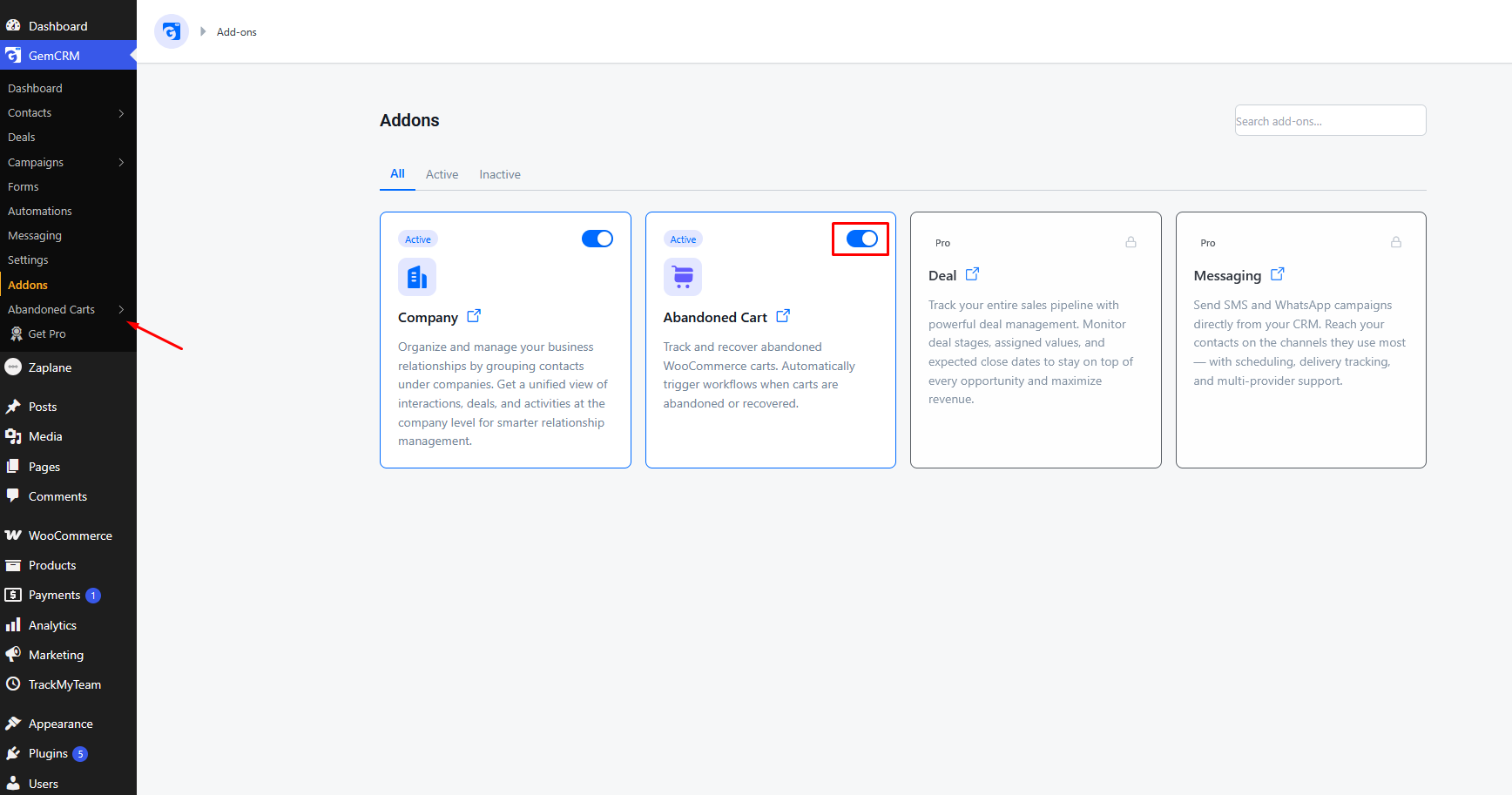Click the Add-ons breadcrumb link
This screenshot has height=795, width=1512.
click(x=237, y=32)
